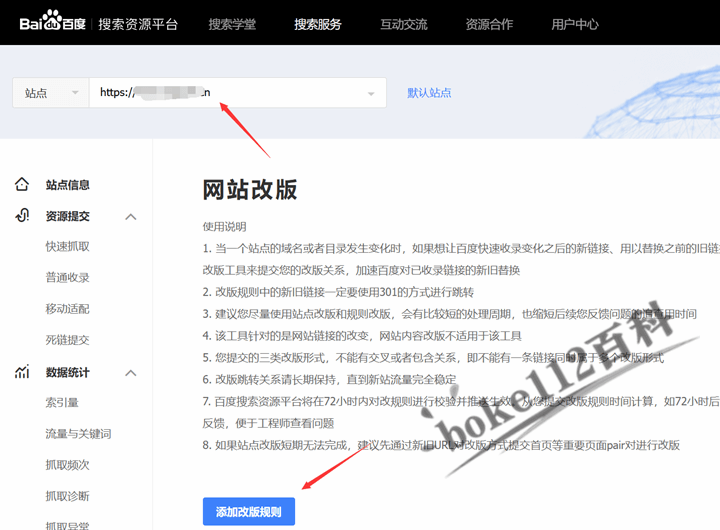Click instruction line 6 about 改版跳转关系

[329, 380]
